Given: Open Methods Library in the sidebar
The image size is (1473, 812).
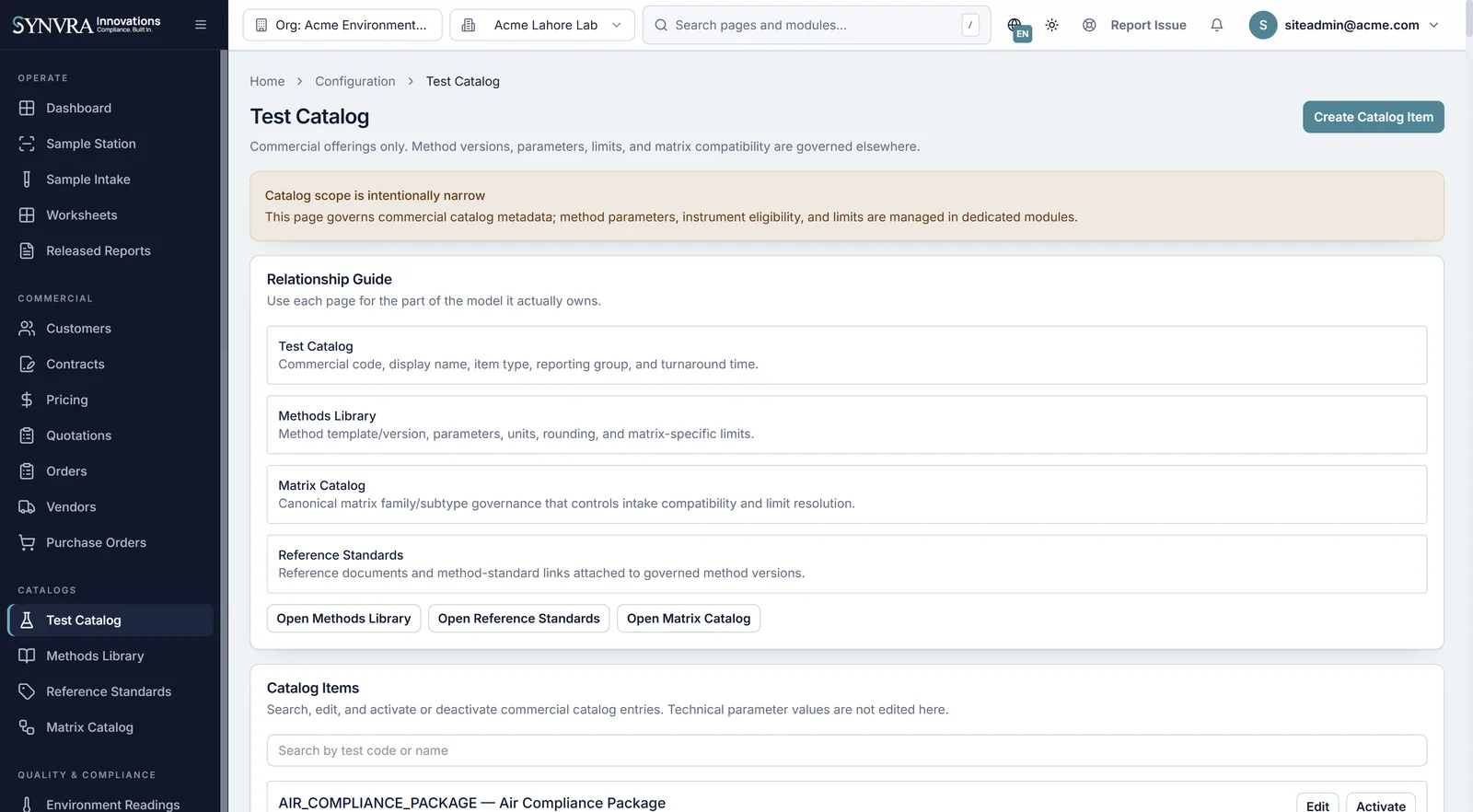Looking at the screenshot, I should tap(110, 656).
